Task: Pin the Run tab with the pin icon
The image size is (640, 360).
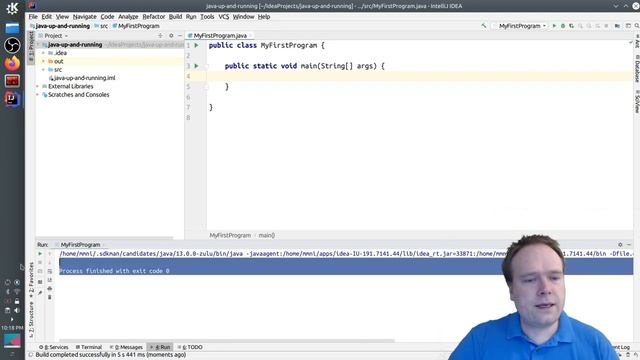Action: (x=40, y=293)
